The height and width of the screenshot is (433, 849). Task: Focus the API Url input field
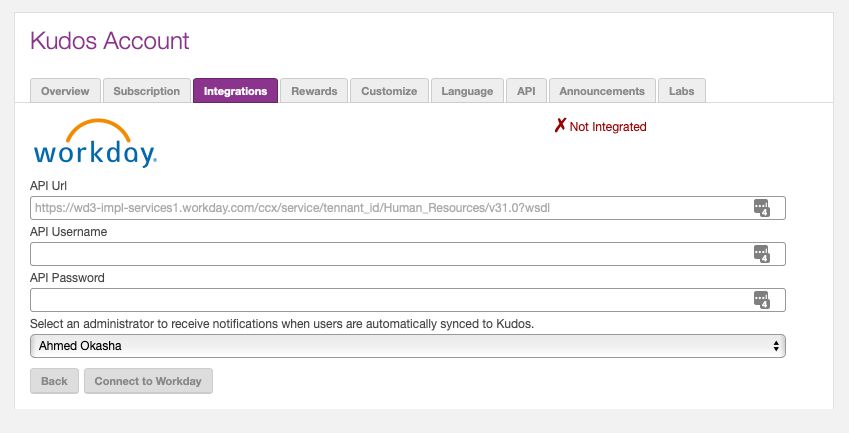point(408,208)
